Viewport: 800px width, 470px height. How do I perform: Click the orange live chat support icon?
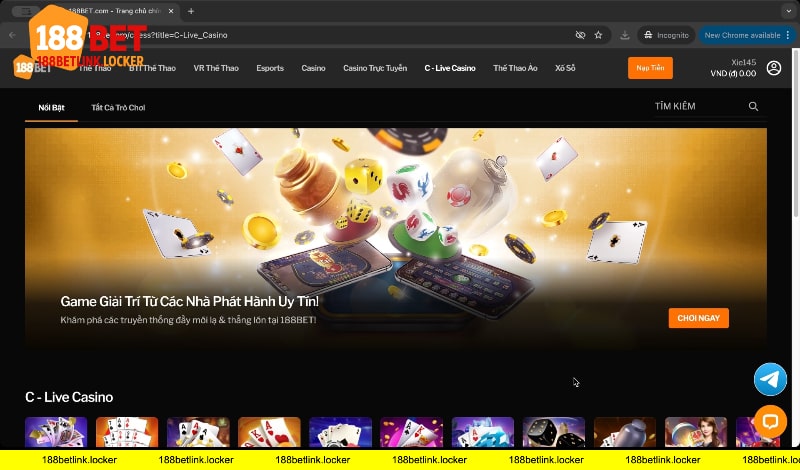(x=770, y=421)
